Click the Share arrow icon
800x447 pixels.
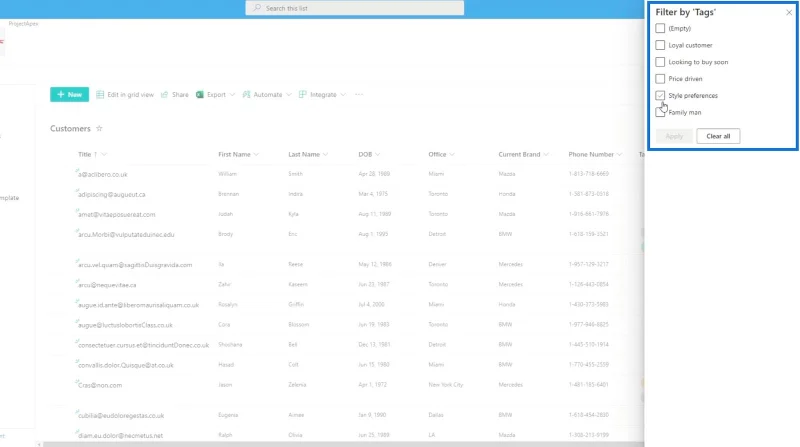164,94
